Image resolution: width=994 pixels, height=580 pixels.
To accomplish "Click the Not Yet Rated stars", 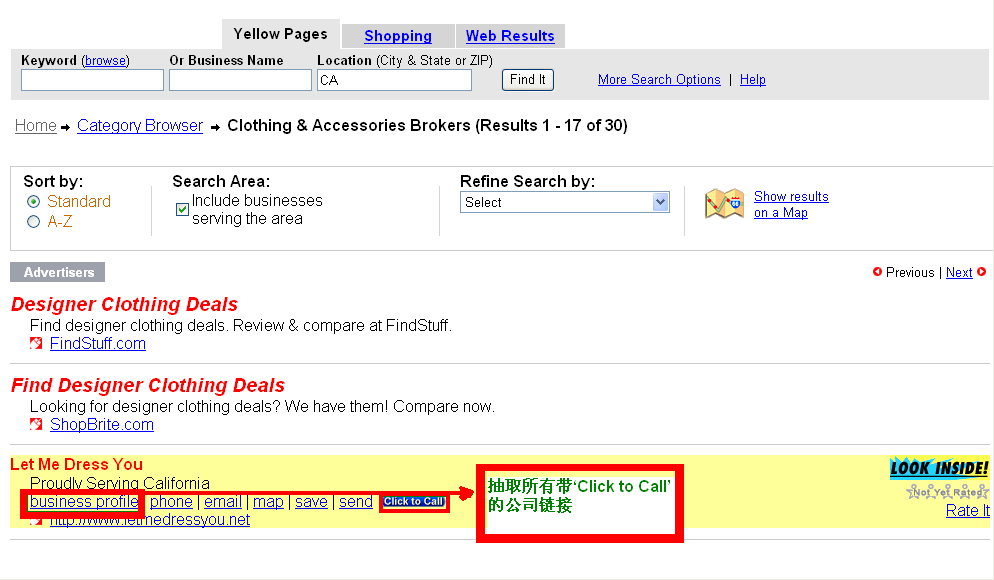I will (x=947, y=491).
